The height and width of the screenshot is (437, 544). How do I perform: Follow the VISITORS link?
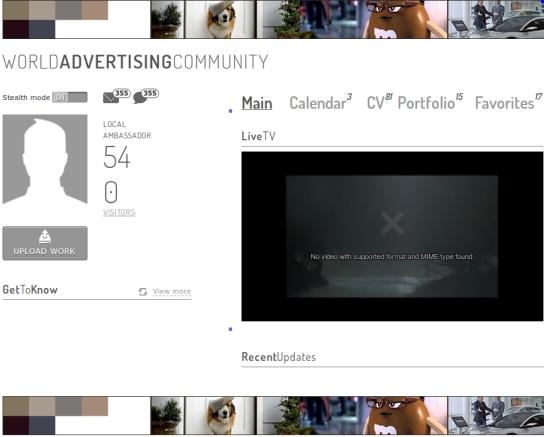[x=119, y=212]
